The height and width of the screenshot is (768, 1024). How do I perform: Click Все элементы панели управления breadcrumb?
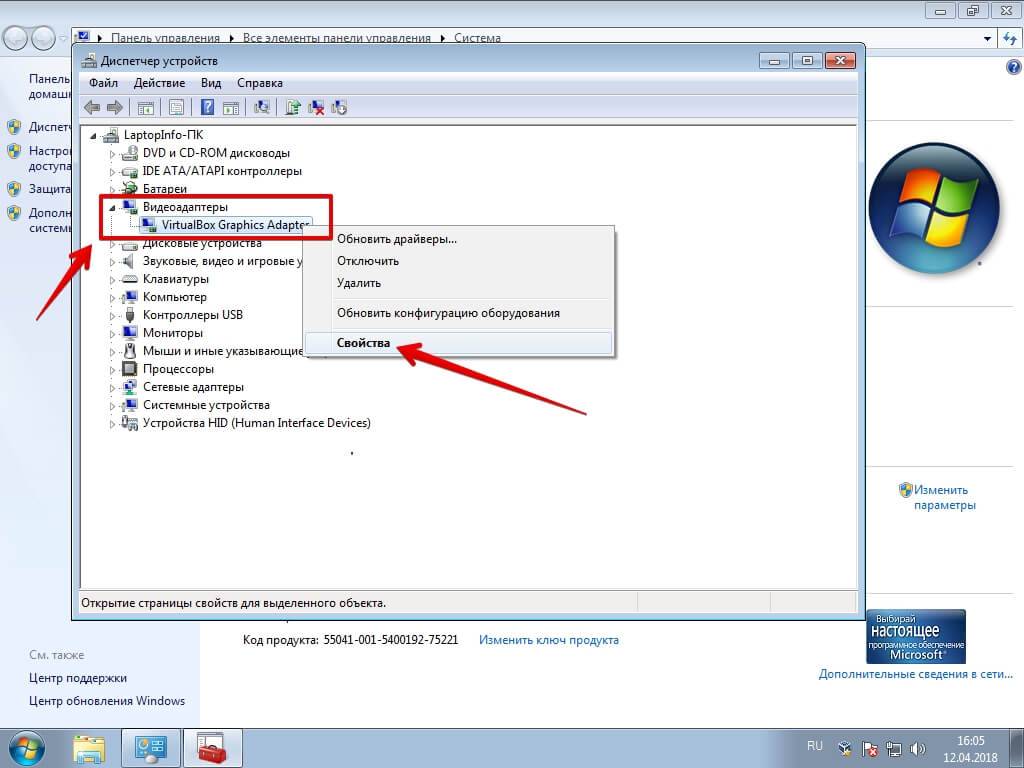[x=337, y=38]
